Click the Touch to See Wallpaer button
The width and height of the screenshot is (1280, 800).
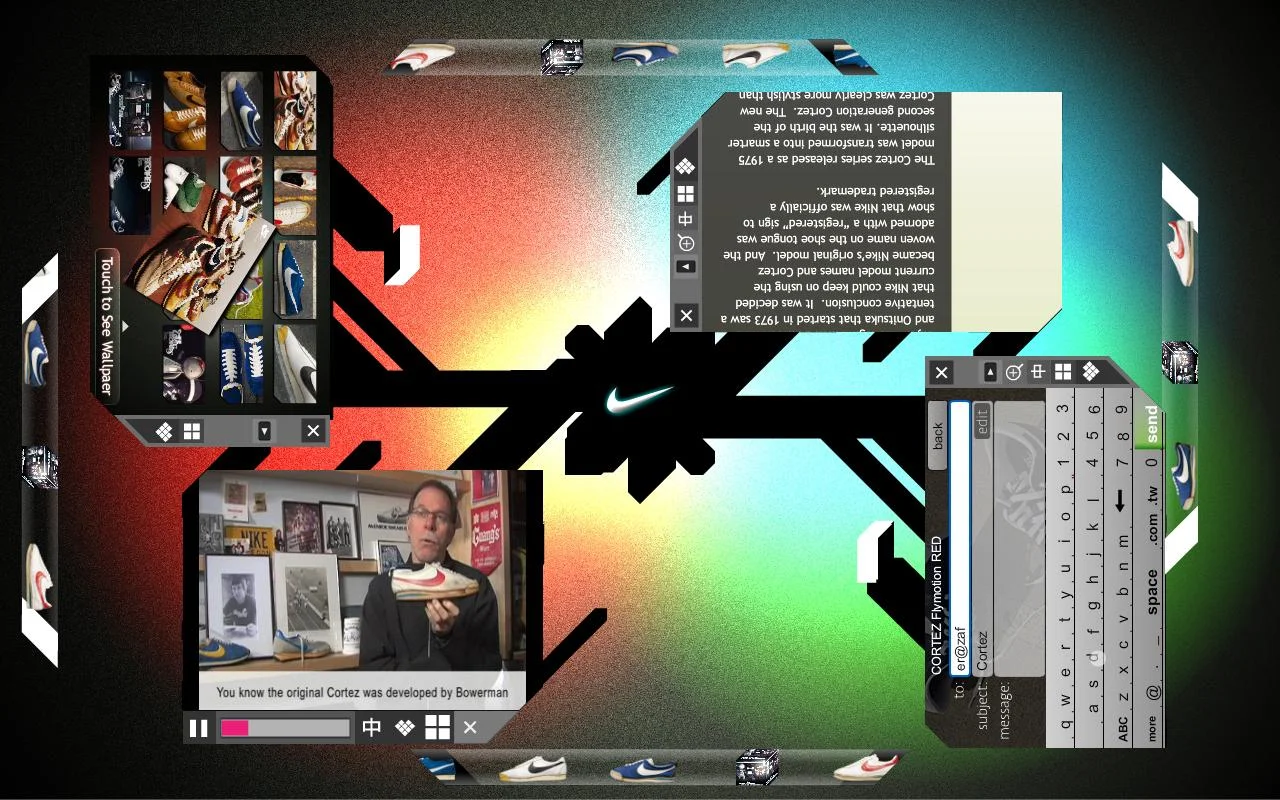(107, 326)
